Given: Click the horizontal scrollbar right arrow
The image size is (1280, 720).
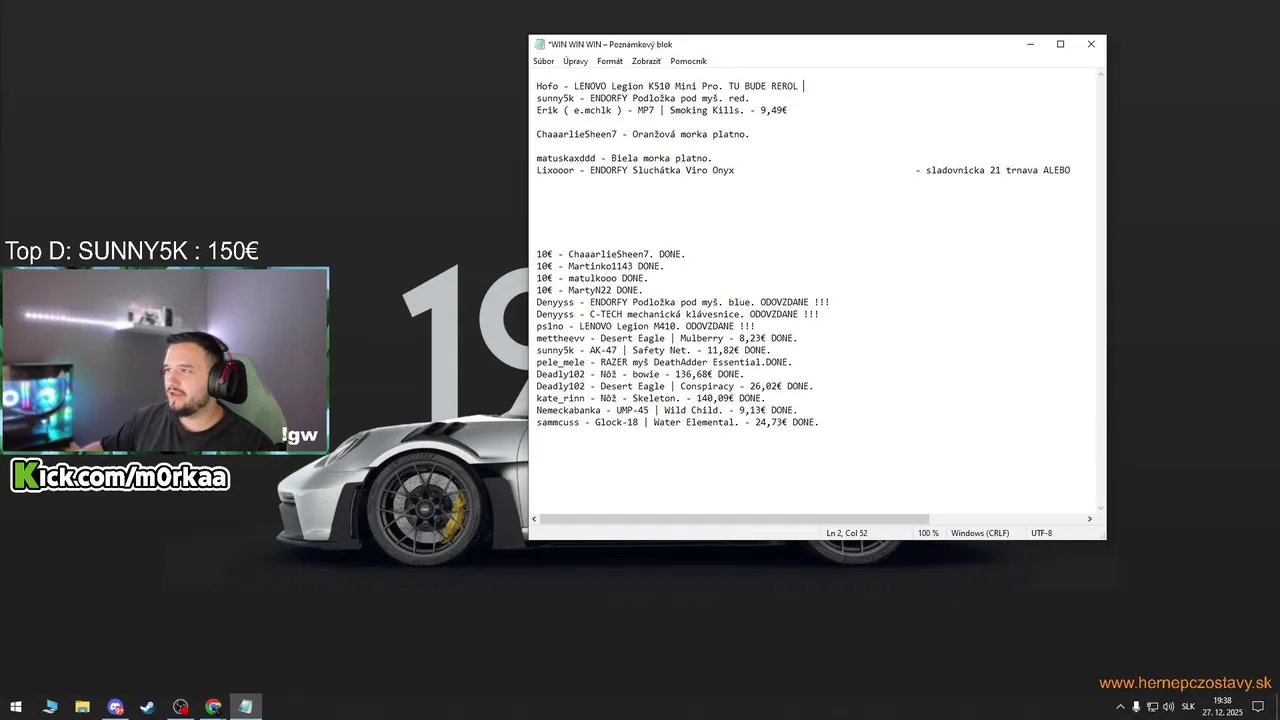Looking at the screenshot, I should pyautogui.click(x=1090, y=519).
